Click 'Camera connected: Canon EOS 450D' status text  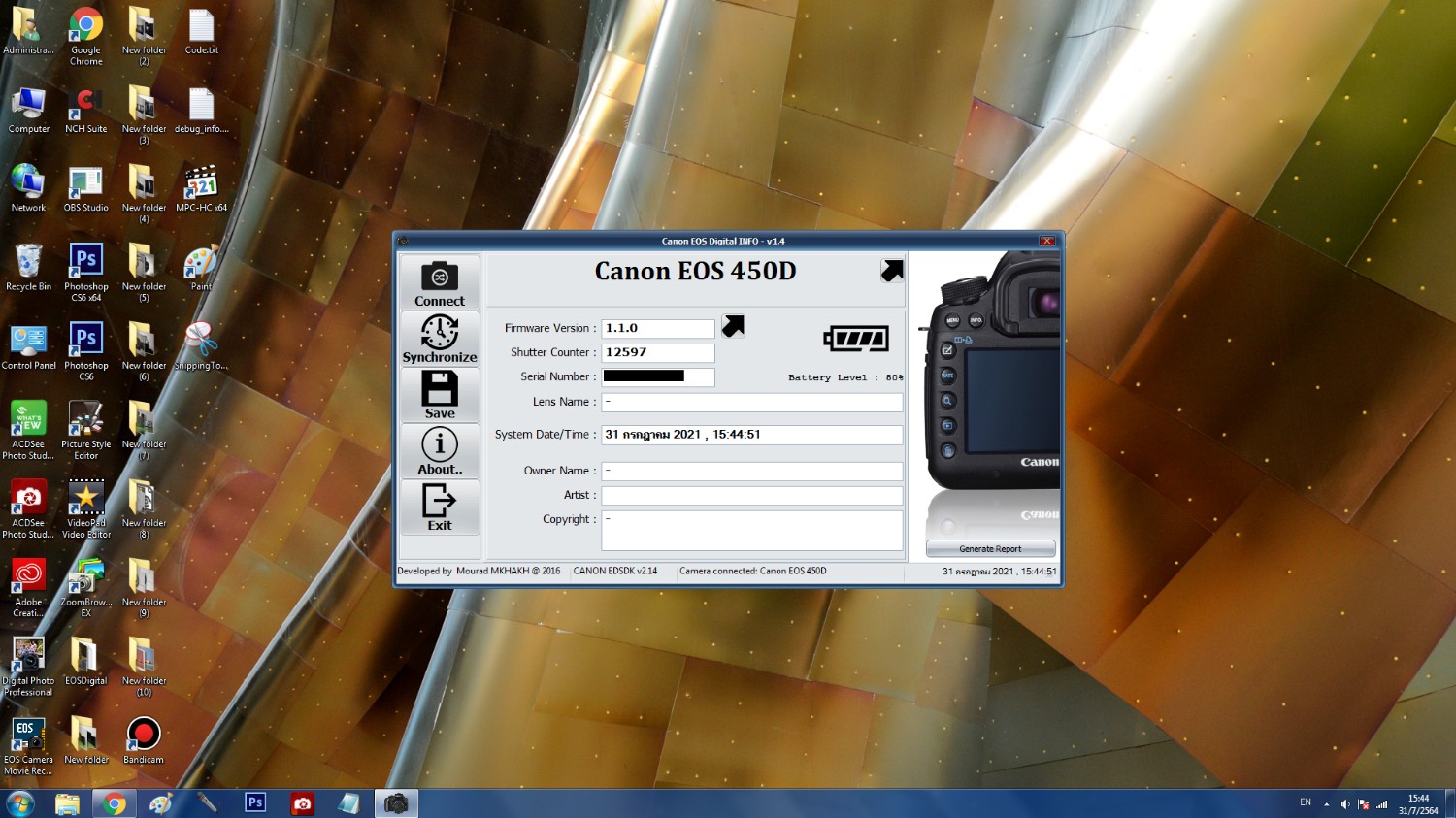click(753, 571)
